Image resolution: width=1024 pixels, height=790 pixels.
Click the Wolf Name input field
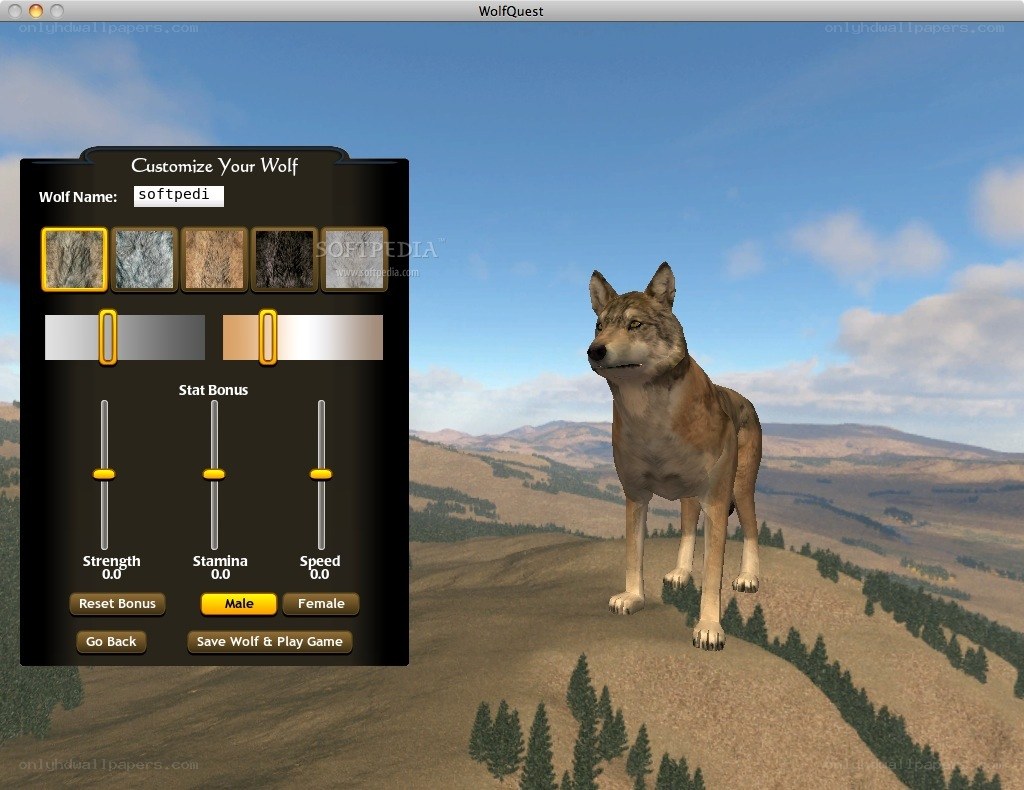point(178,196)
